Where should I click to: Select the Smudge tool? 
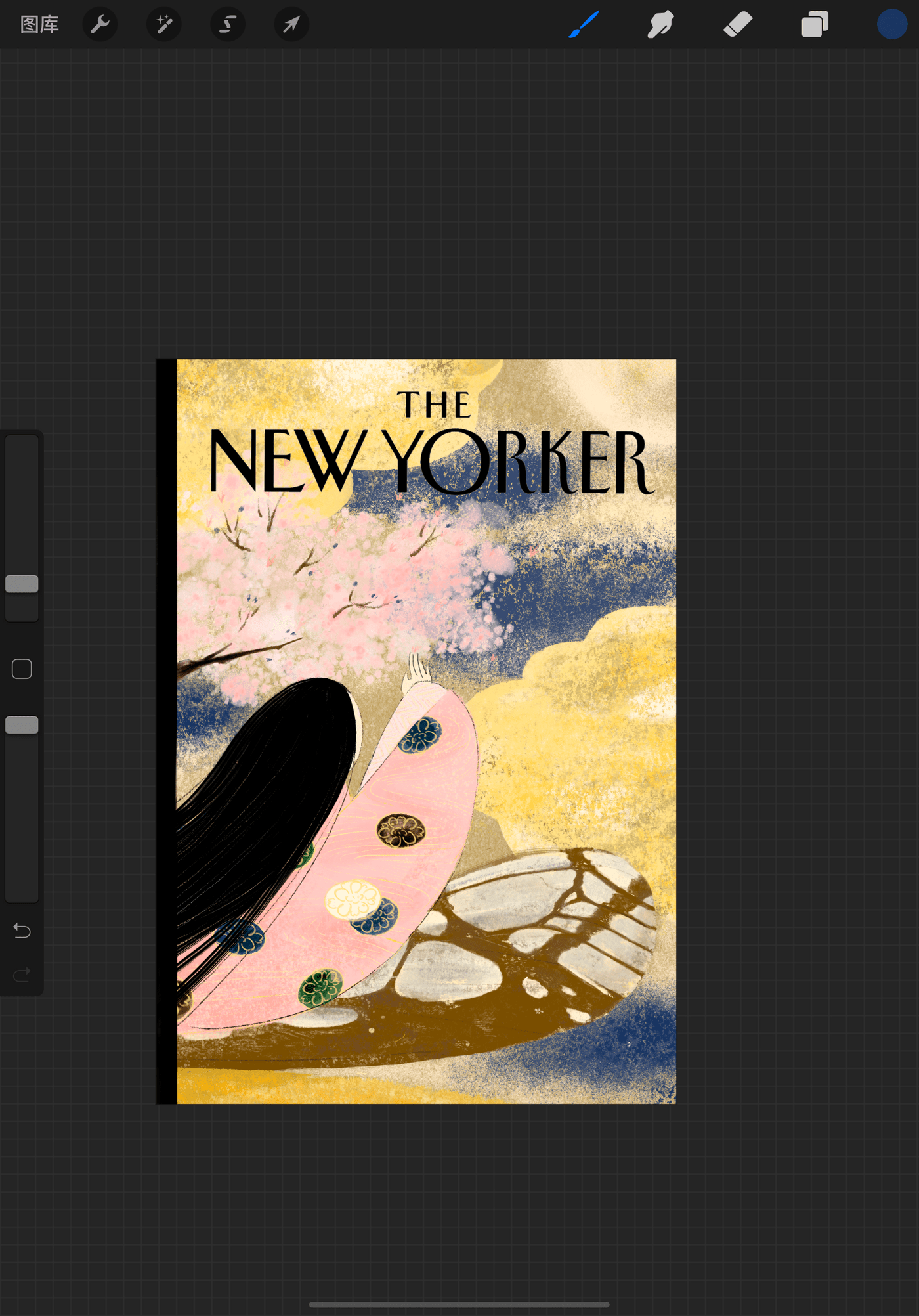660,24
